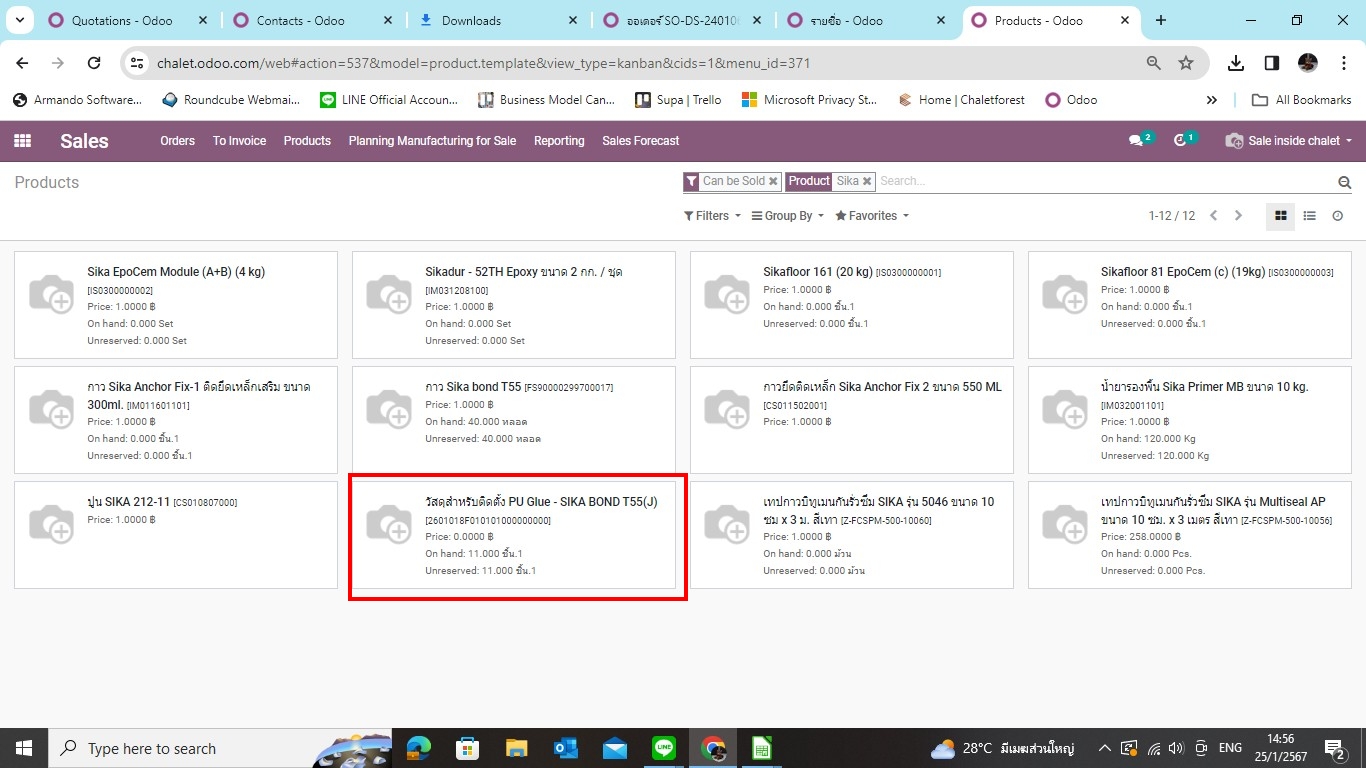Switch to kanban view
This screenshot has height=768, width=1366.
(1280, 216)
